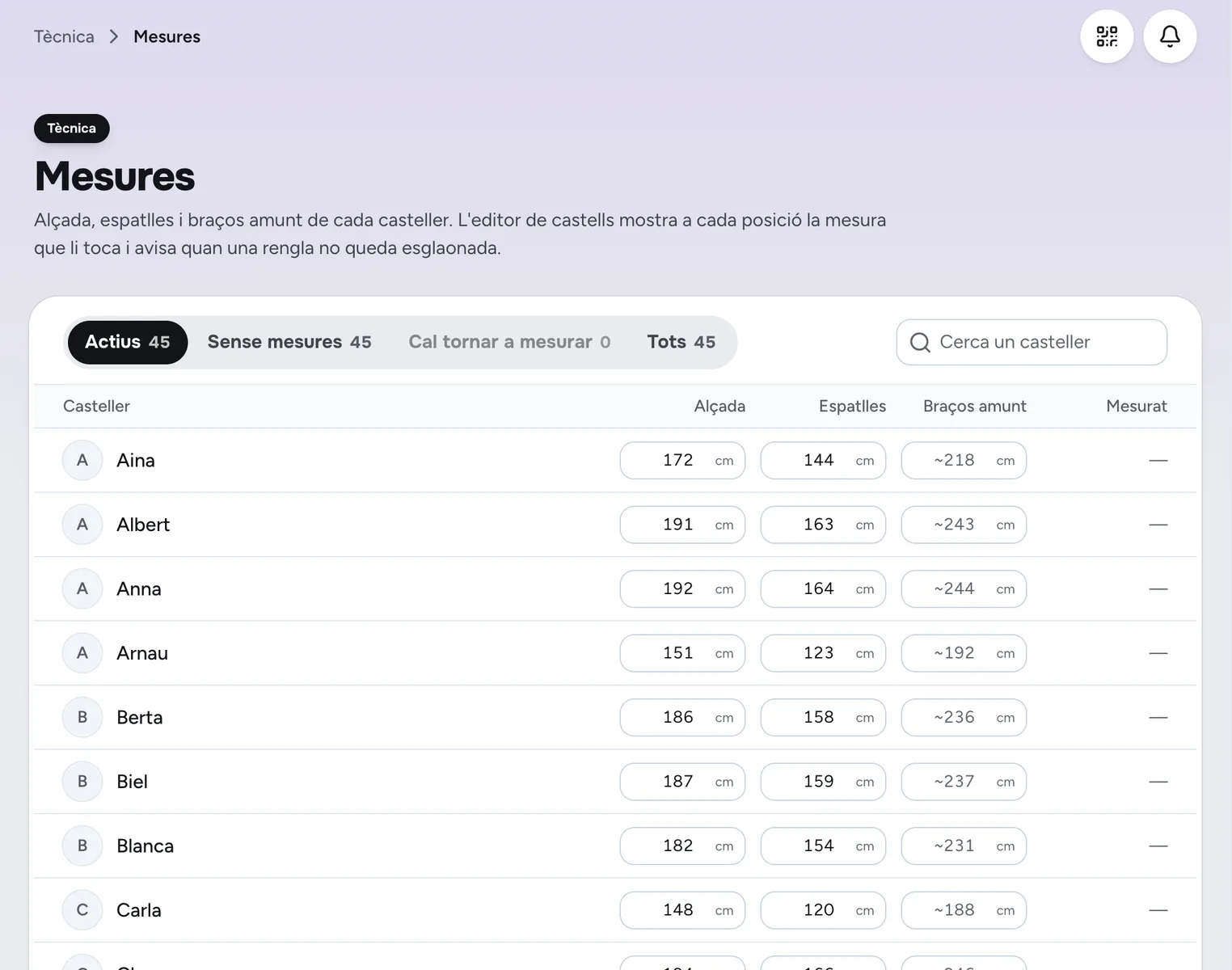Click the name Aina
This screenshot has height=970, width=1232.
coord(136,461)
